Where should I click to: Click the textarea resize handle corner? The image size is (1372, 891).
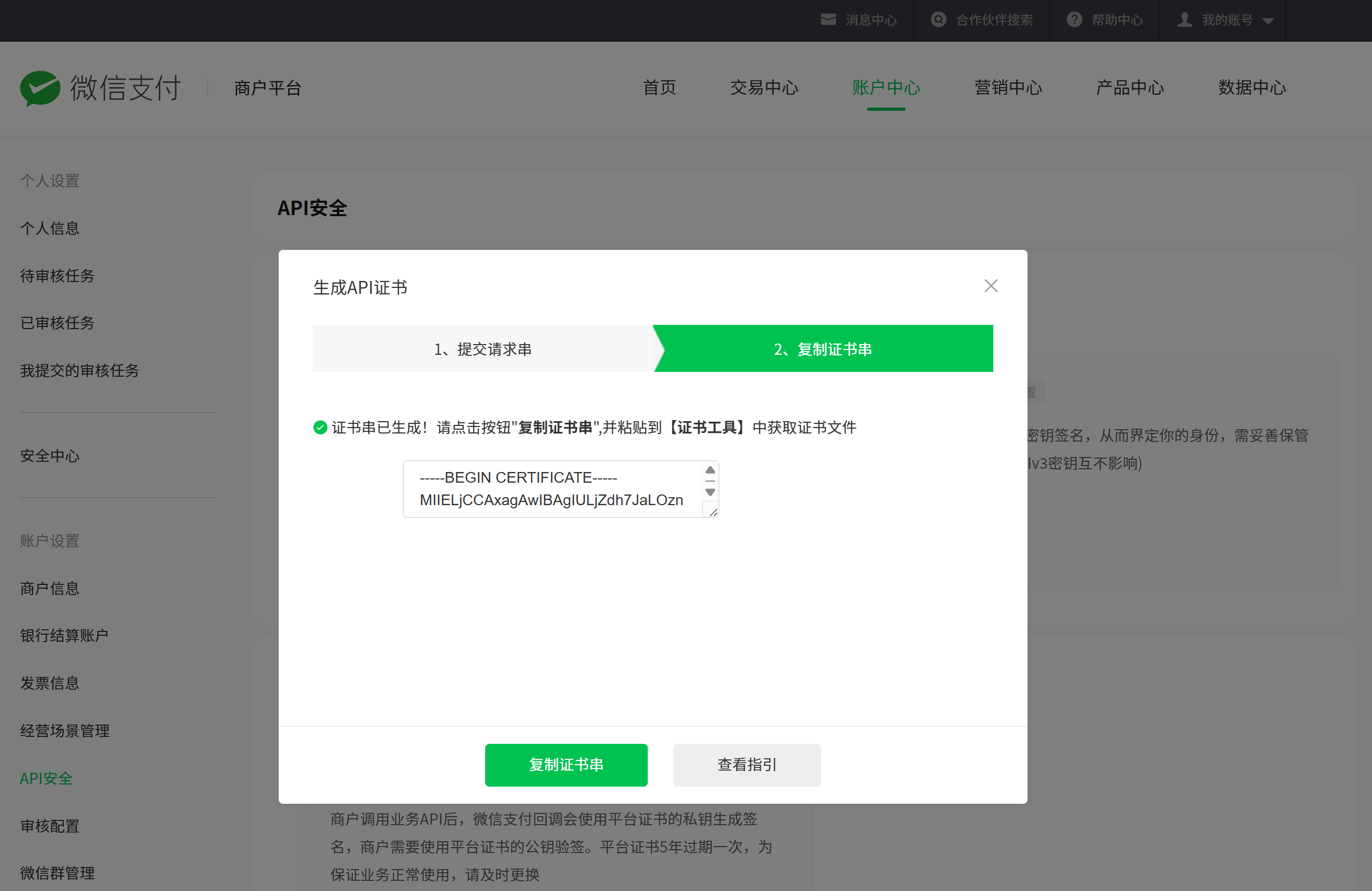(713, 512)
